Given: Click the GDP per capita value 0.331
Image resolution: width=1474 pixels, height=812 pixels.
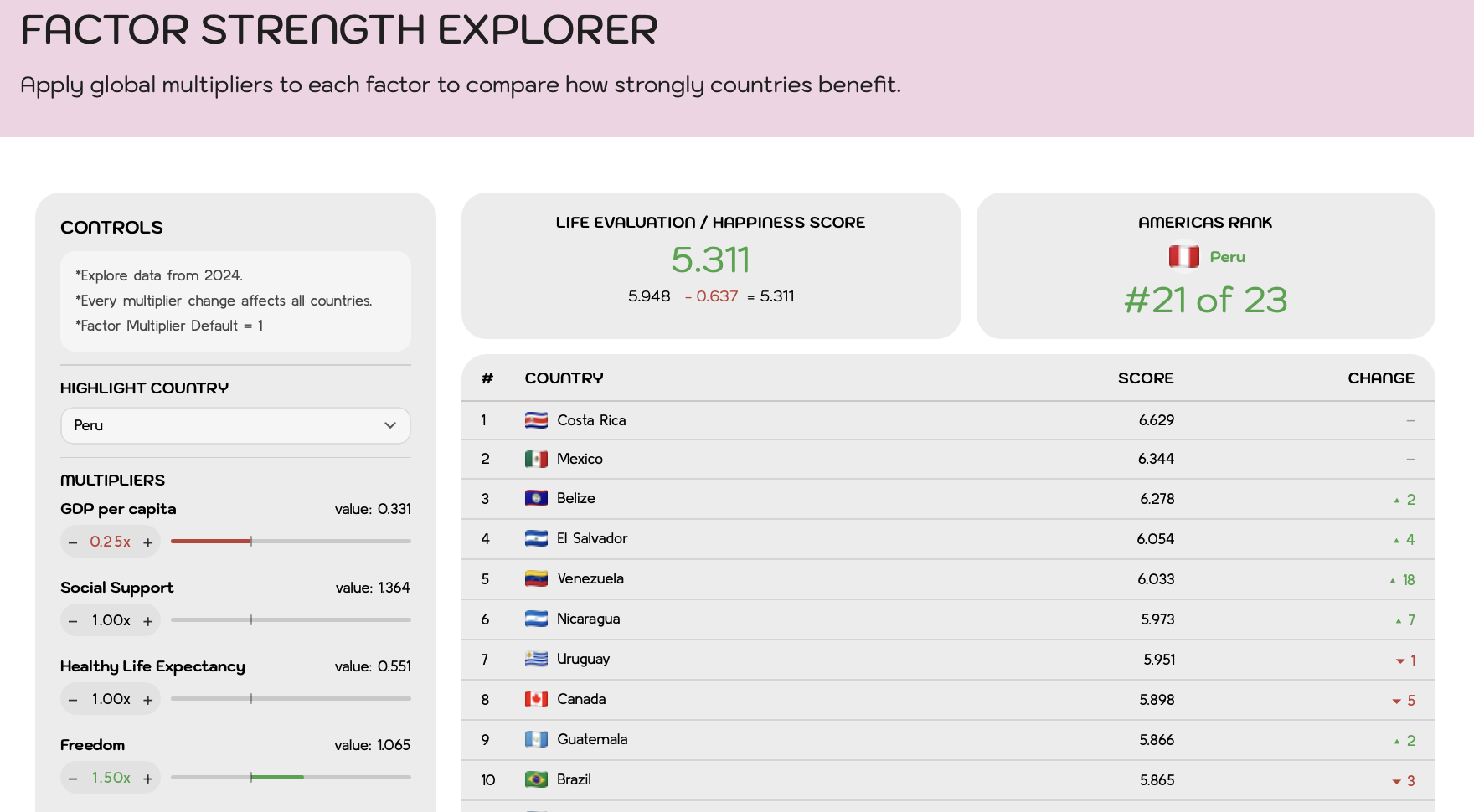Looking at the screenshot, I should (394, 509).
